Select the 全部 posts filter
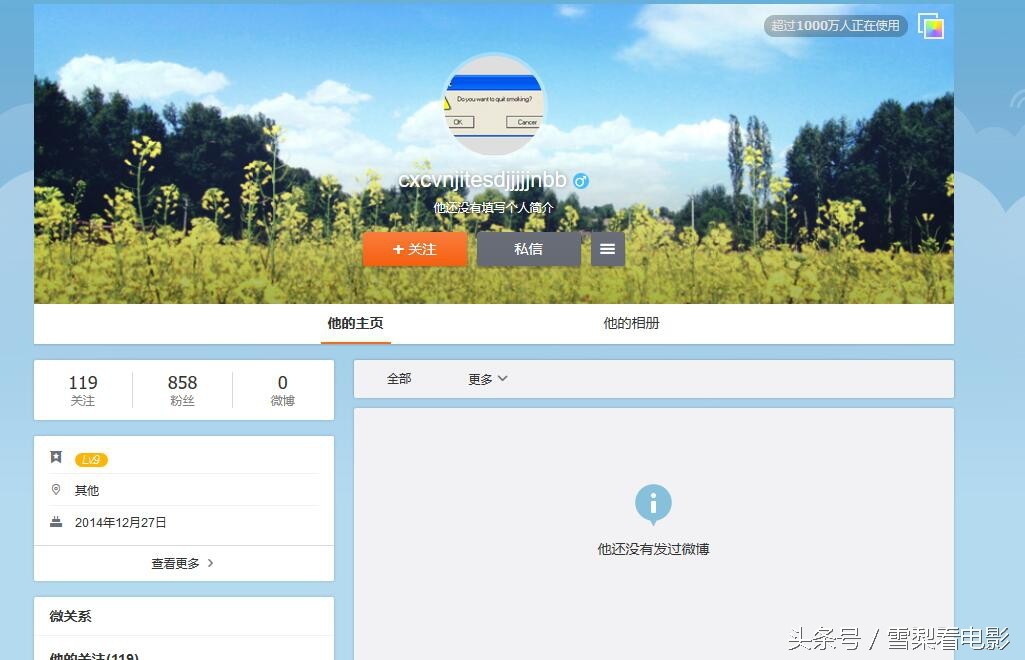This screenshot has height=660, width=1025. pos(399,379)
